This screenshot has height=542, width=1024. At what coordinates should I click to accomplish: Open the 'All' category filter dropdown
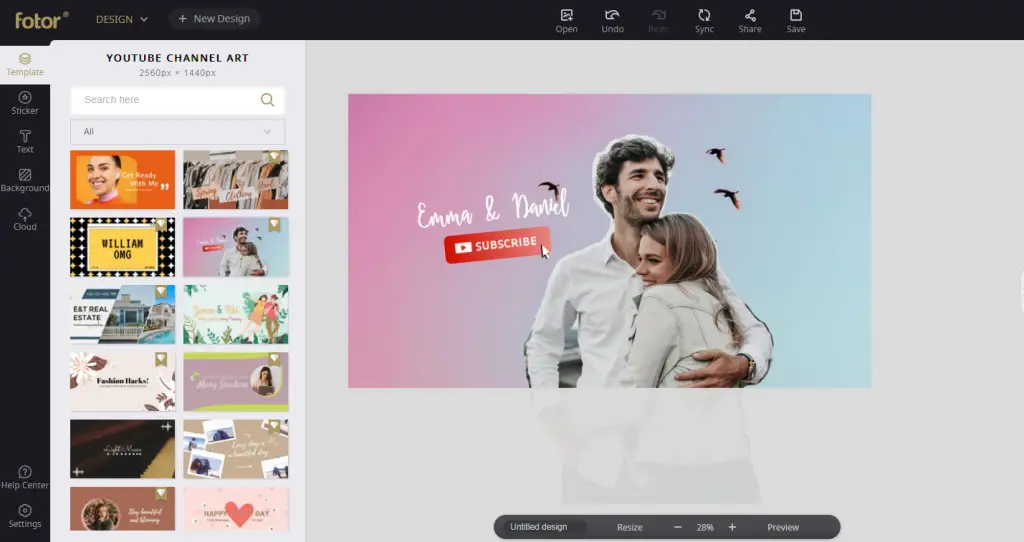[x=177, y=132]
